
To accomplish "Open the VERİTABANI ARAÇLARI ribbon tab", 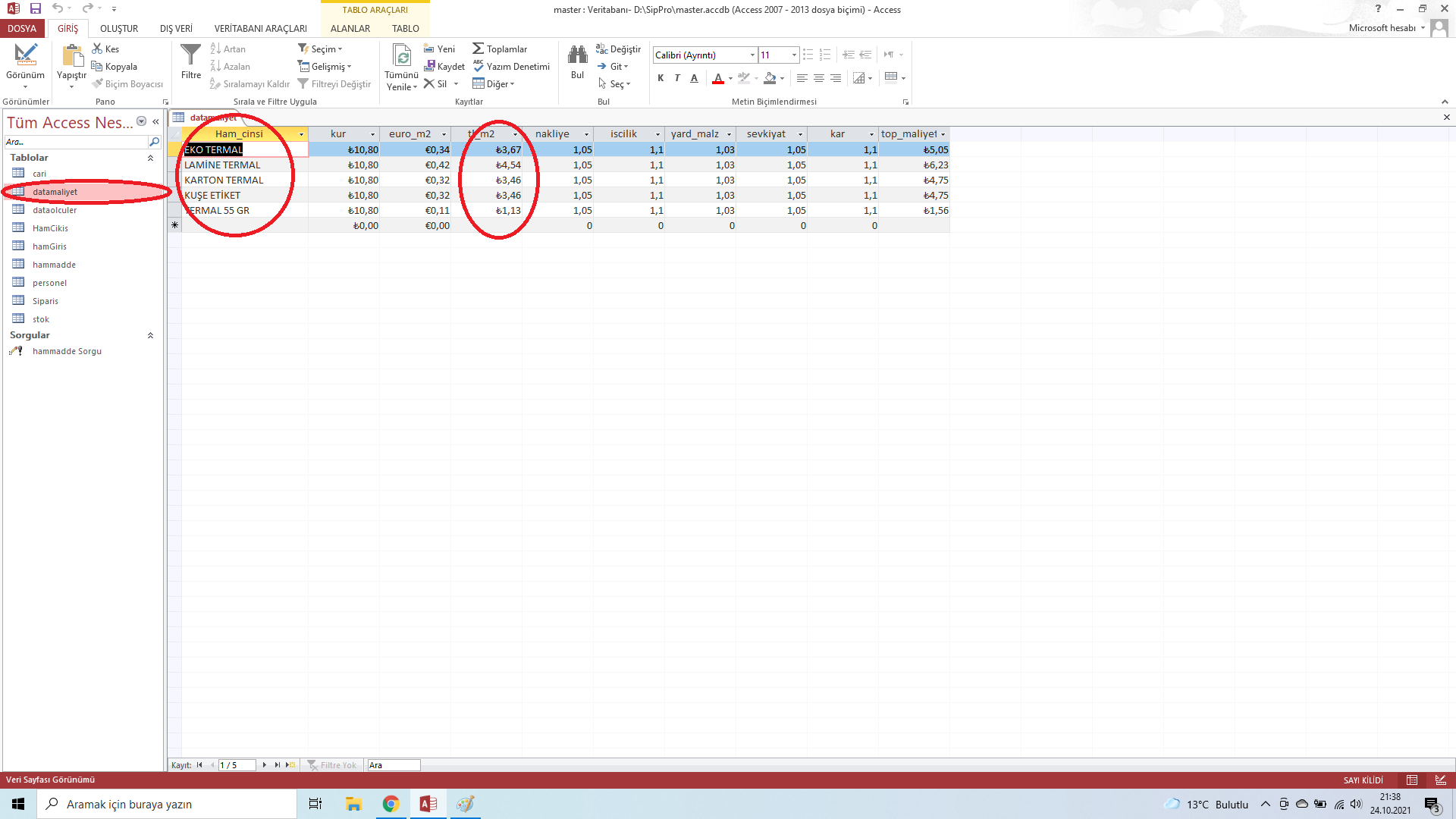I will point(260,28).
